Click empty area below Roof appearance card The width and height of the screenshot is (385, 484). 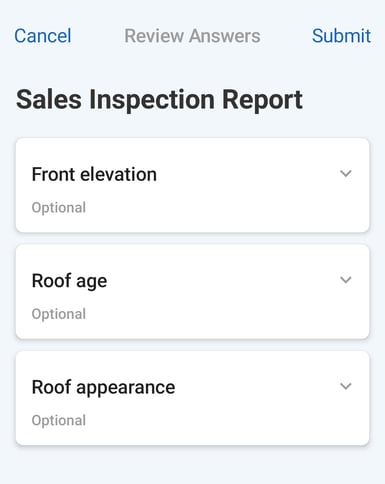point(193,465)
